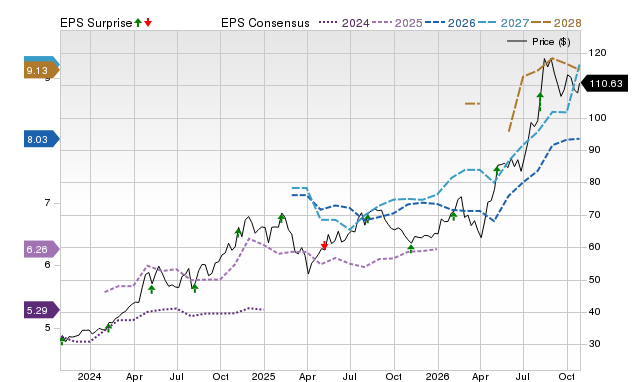The height and width of the screenshot is (382, 640).
Task: Click the 'EPS Consensus' legend label
Action: coord(265,23)
